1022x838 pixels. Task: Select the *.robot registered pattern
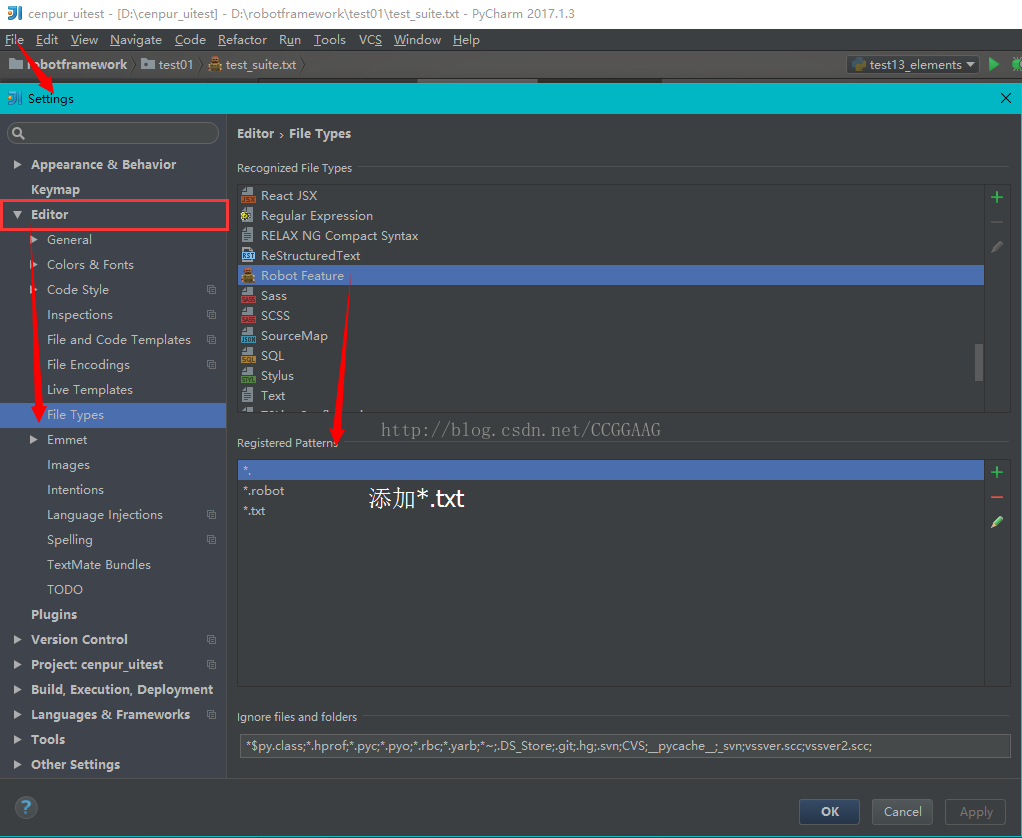(x=610, y=491)
